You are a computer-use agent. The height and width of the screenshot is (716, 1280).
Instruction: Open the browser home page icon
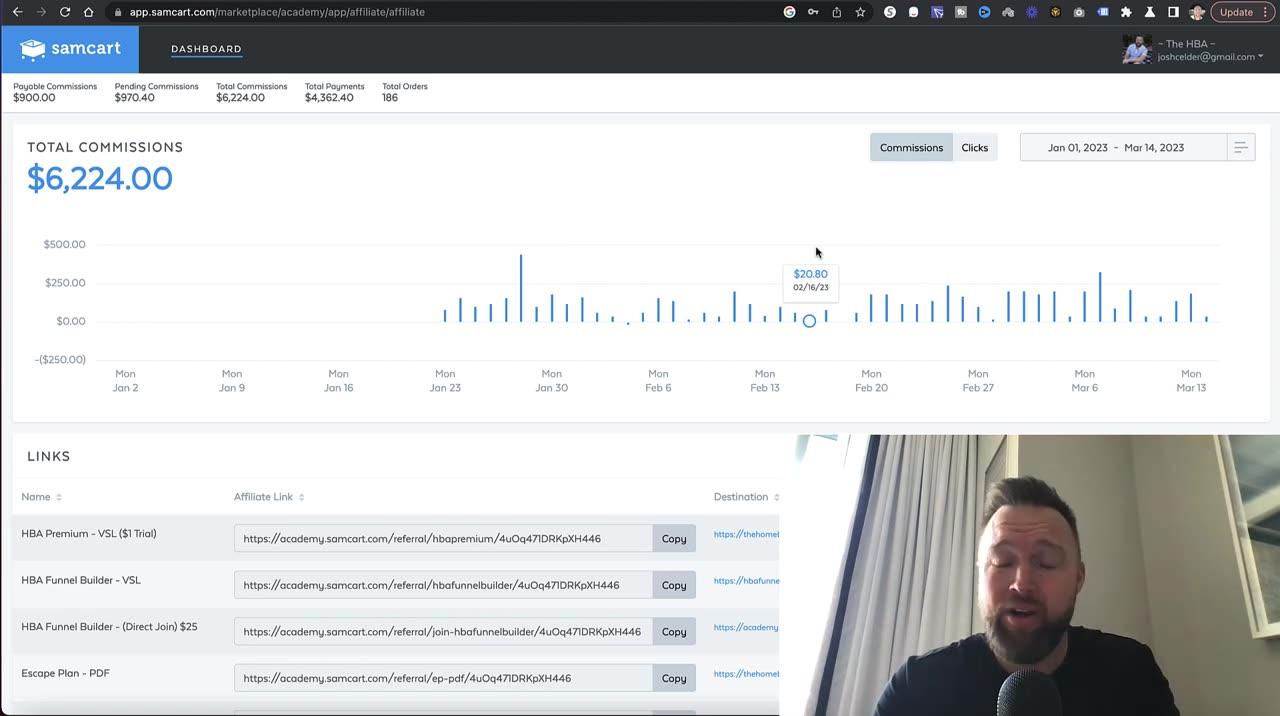pyautogui.click(x=88, y=12)
